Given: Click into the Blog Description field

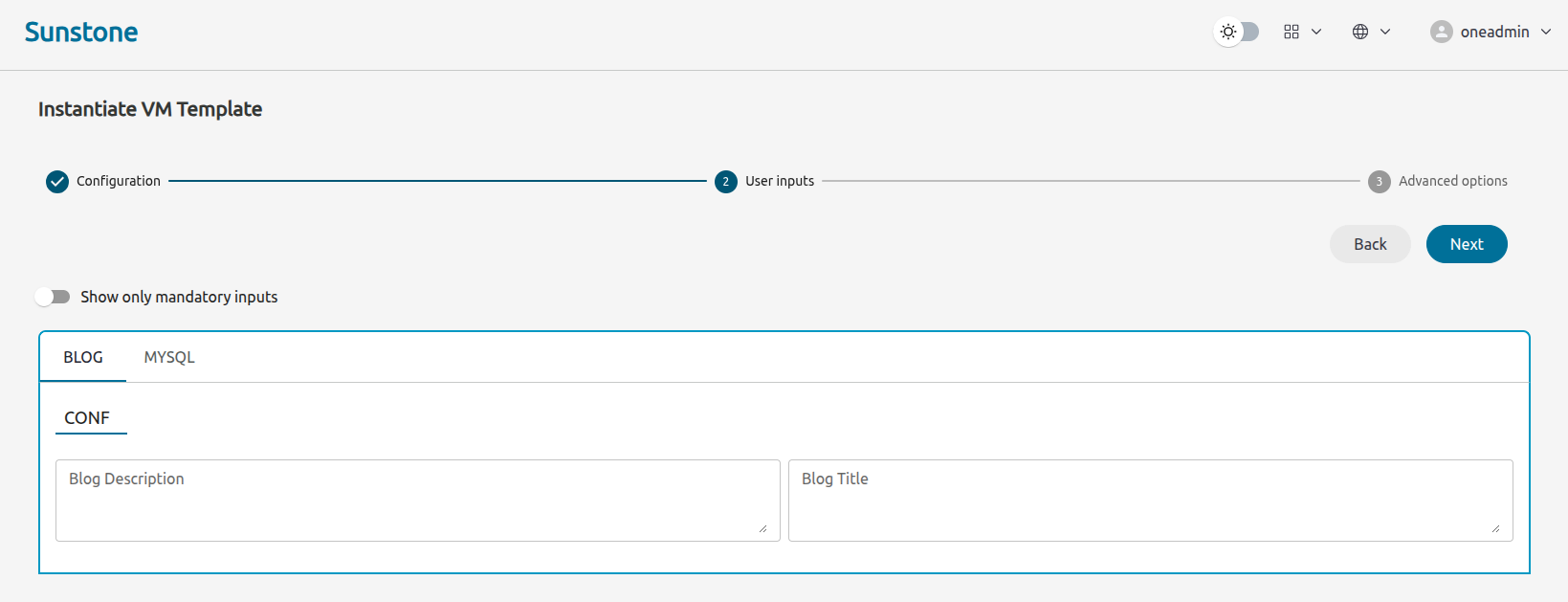Looking at the screenshot, I should pyautogui.click(x=417, y=501).
